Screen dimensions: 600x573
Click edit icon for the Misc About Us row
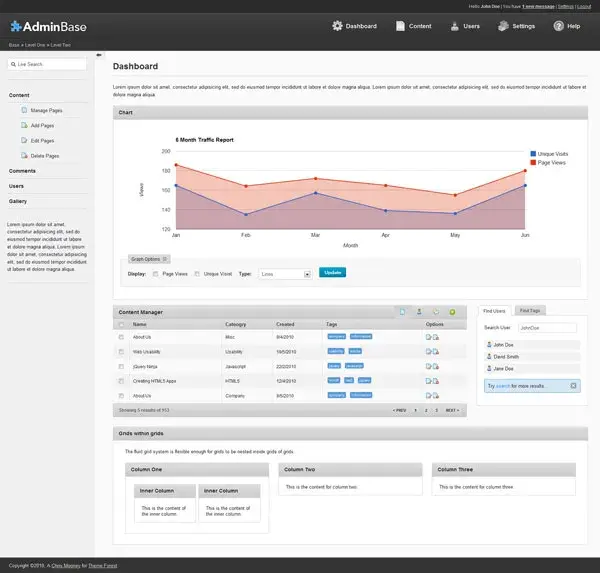429,337
